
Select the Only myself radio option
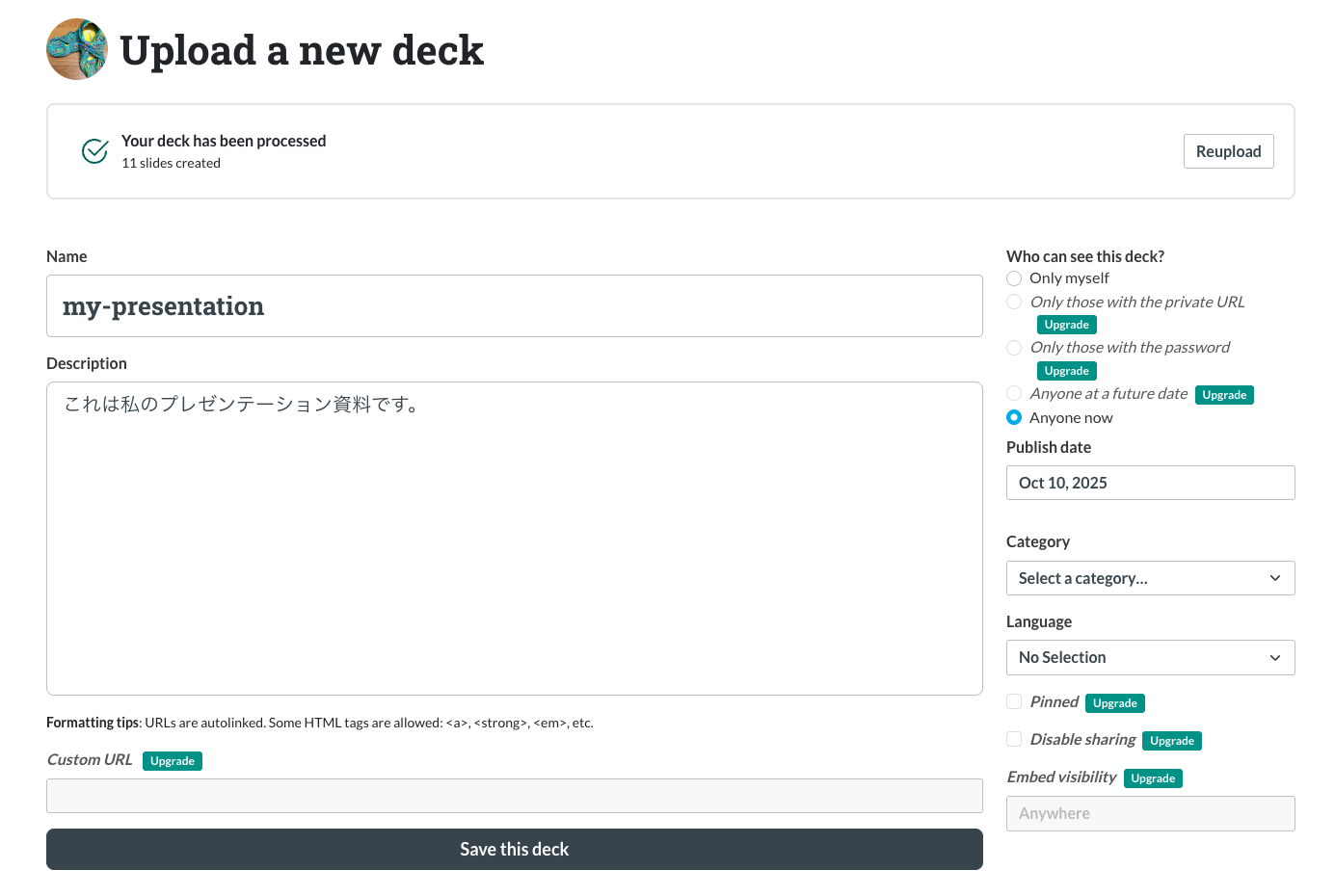click(x=1014, y=278)
